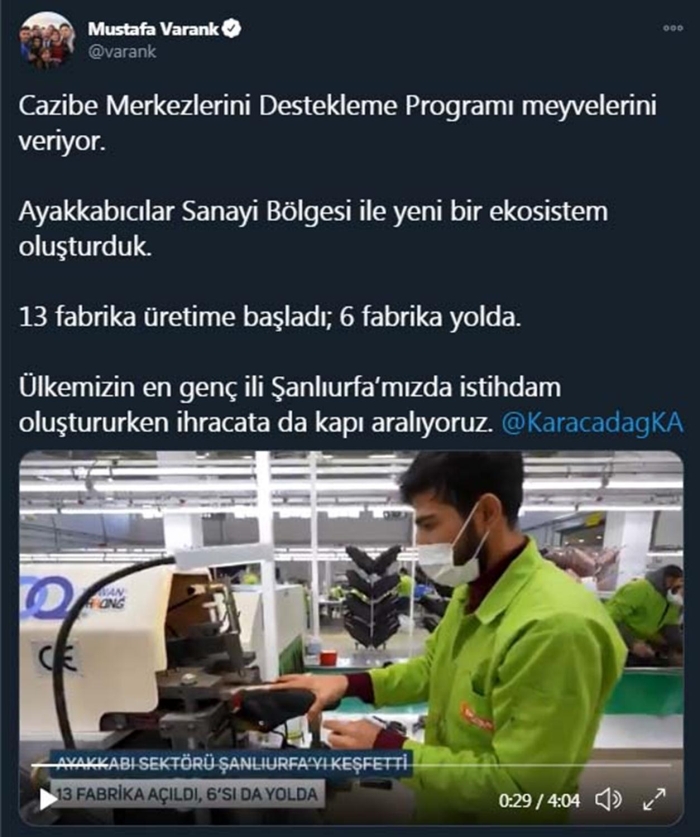Open Mustafa Varank's profile picture
This screenshot has width=700, height=837.
[46, 40]
